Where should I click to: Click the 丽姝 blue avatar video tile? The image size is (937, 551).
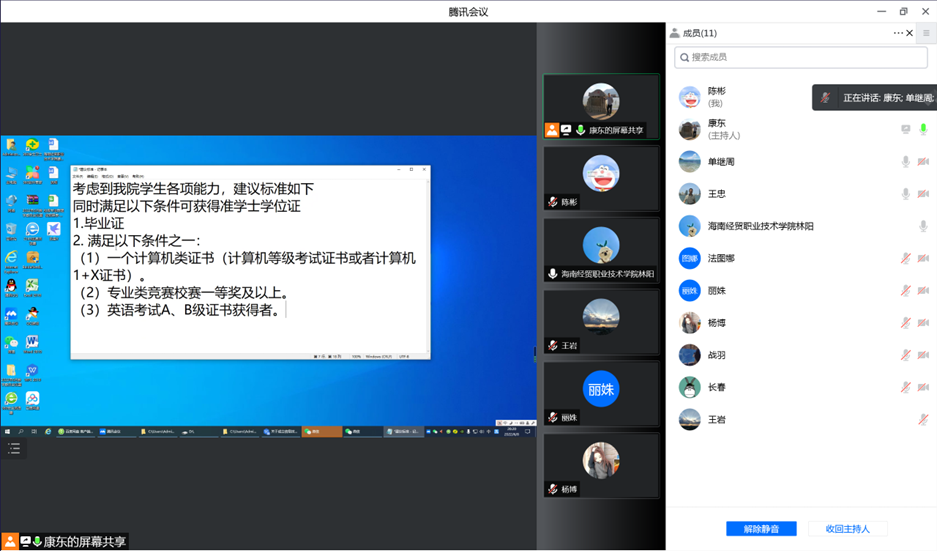[601, 393]
